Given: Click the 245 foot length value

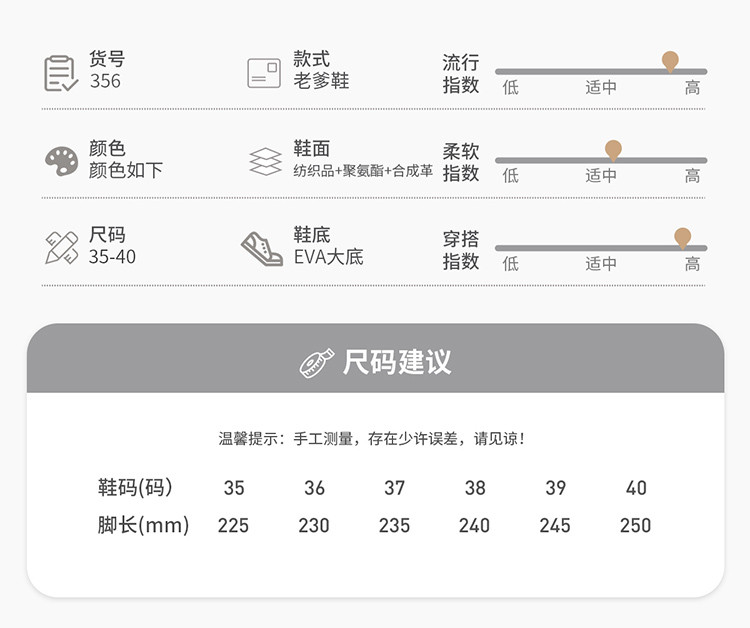Looking at the screenshot, I should coord(555,525).
